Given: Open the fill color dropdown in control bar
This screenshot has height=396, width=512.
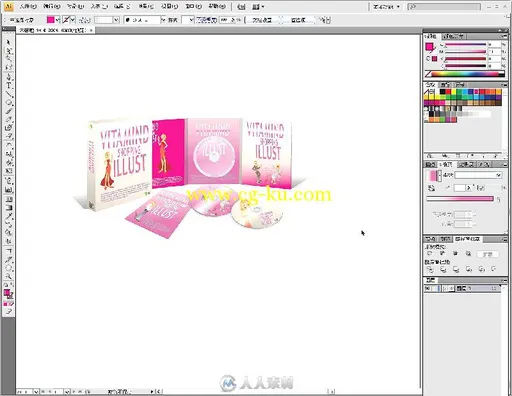Looking at the screenshot, I should [58, 20].
